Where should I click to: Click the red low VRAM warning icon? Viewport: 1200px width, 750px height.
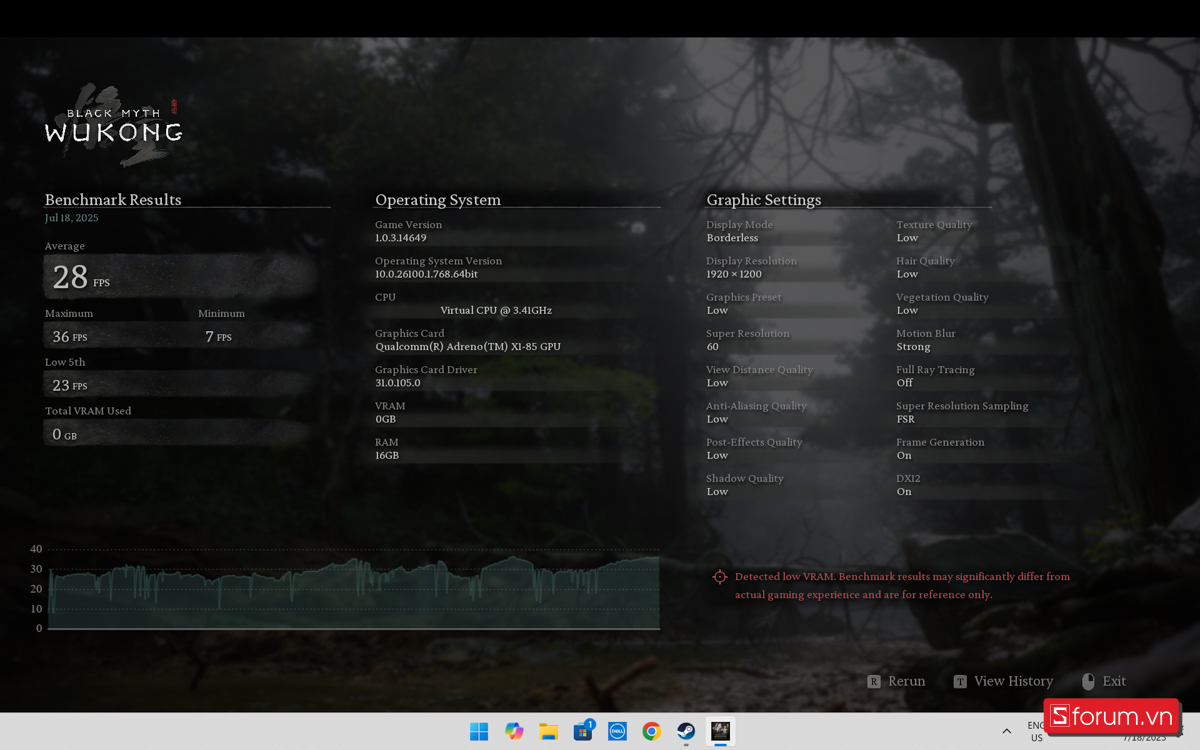[x=719, y=577]
